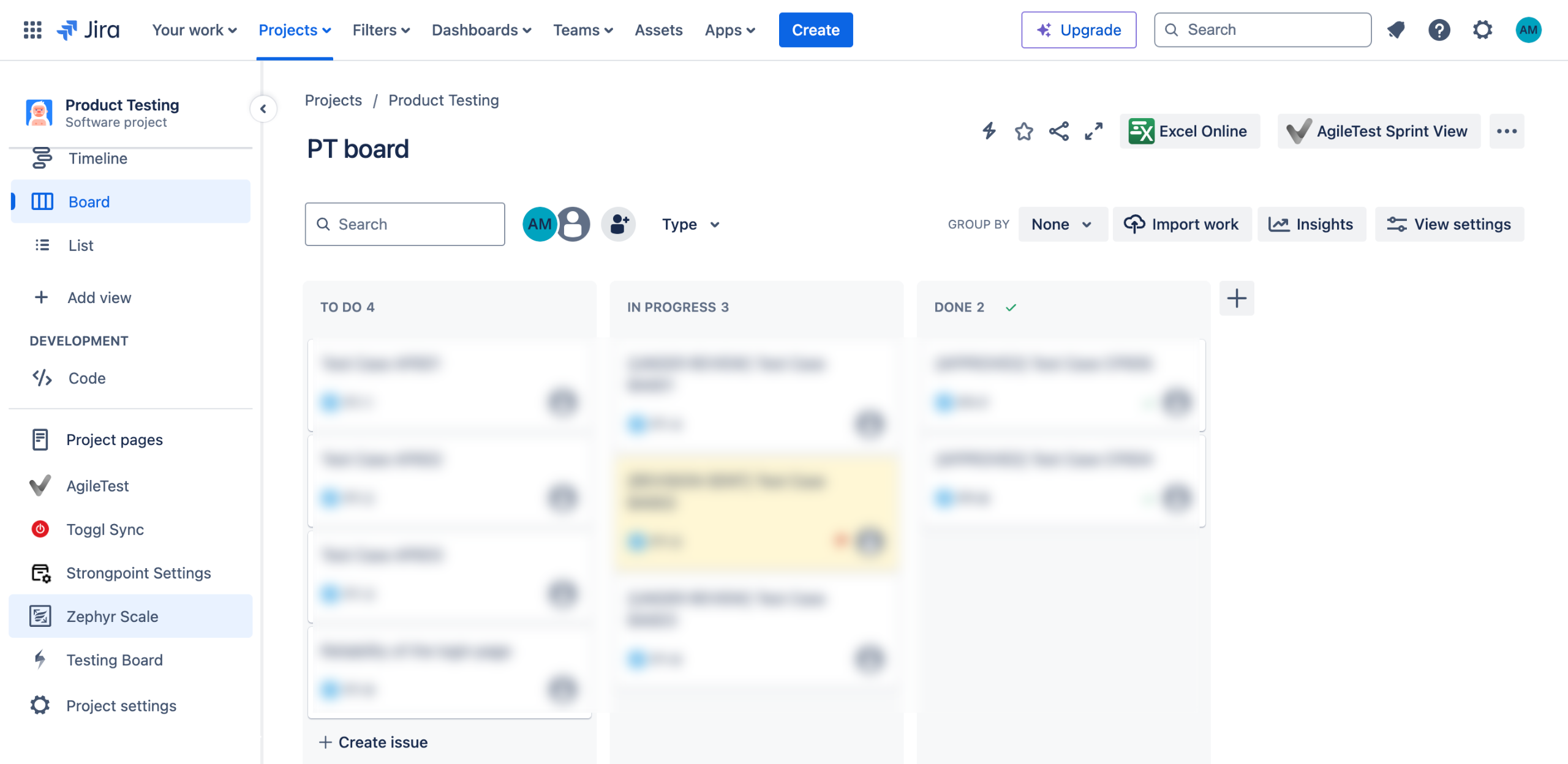Enter full screen mode

[x=1093, y=131]
